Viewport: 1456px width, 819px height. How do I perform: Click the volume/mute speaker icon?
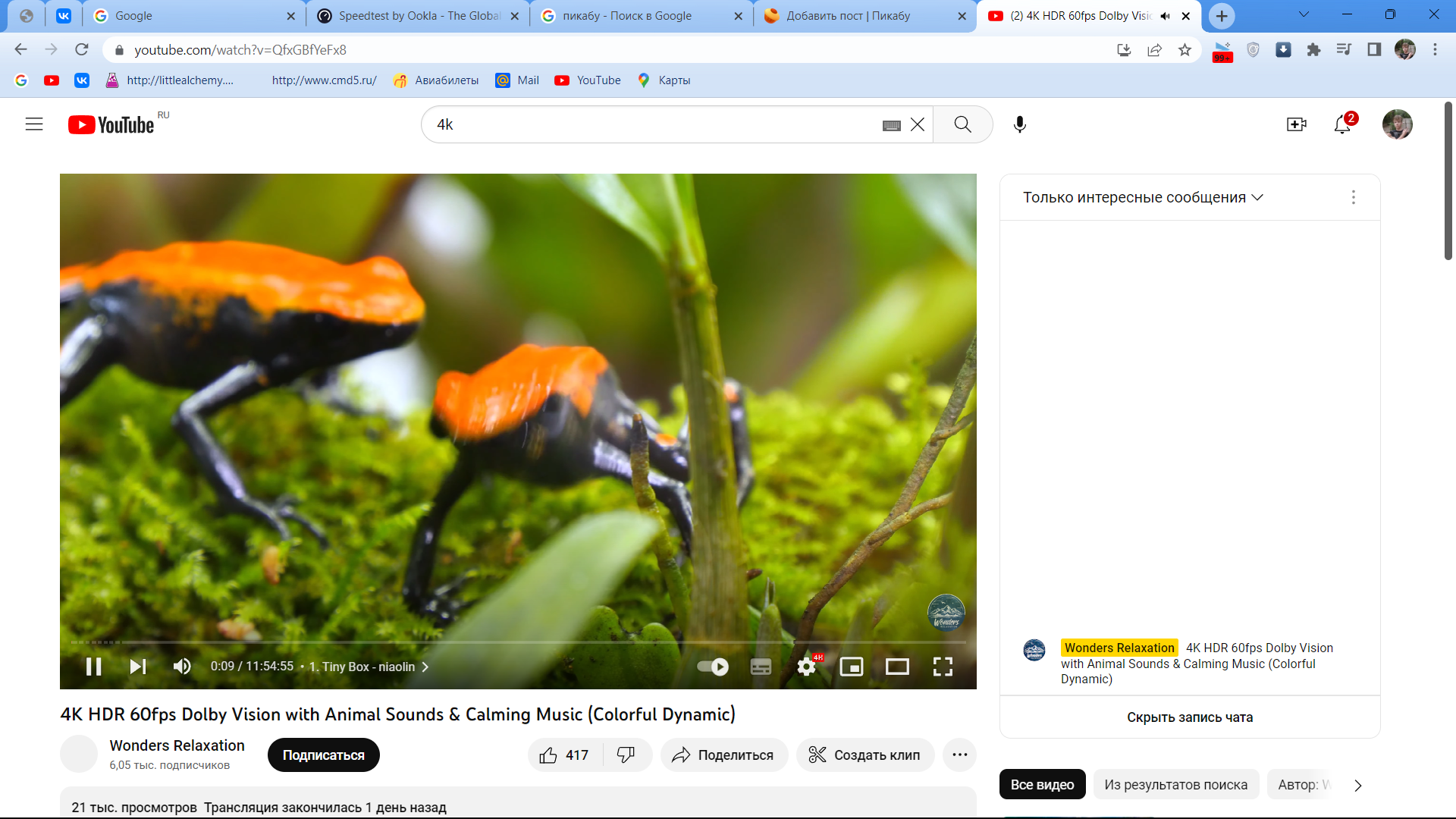pos(183,667)
